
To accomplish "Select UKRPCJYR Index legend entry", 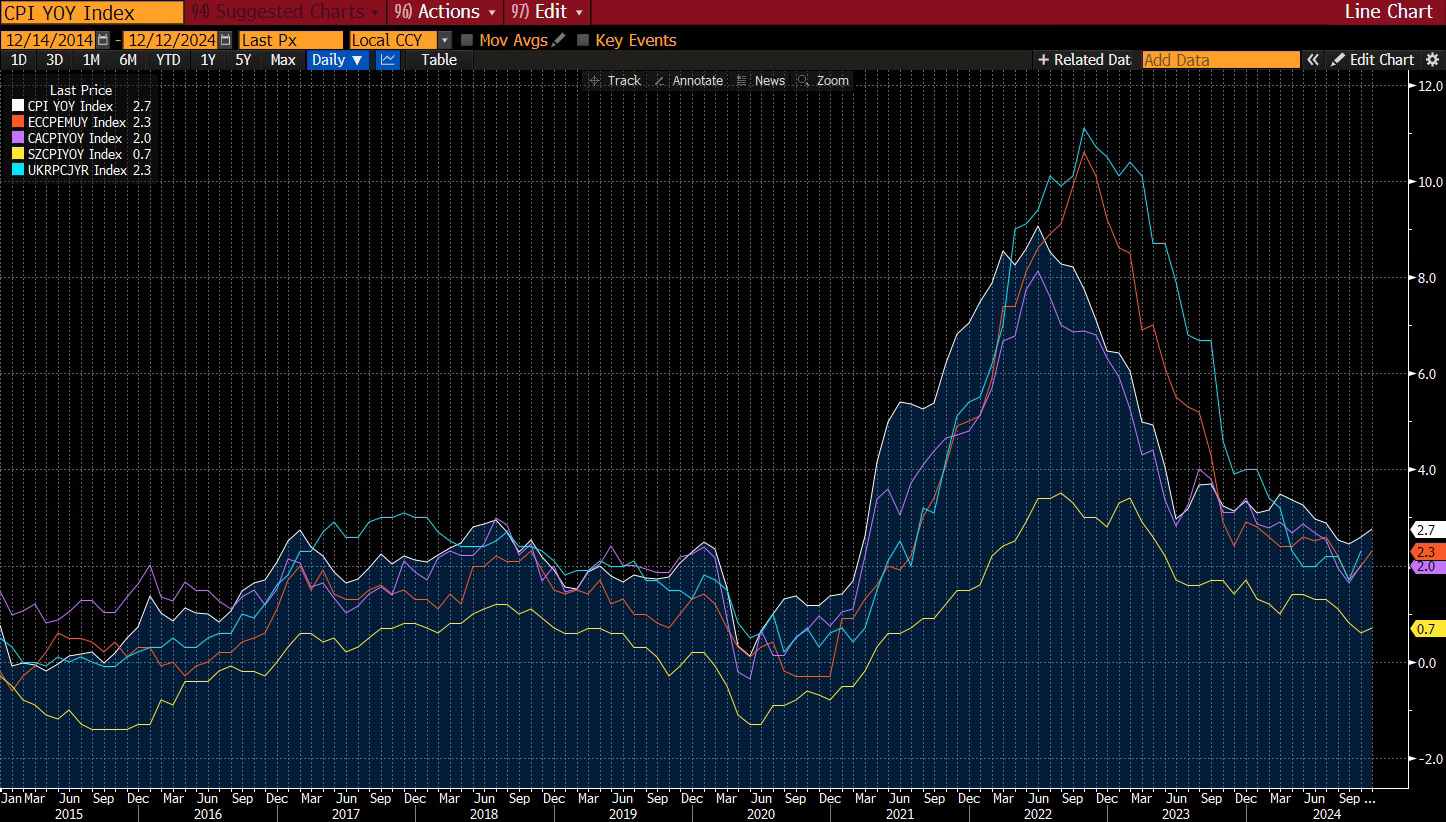I will tap(82, 170).
